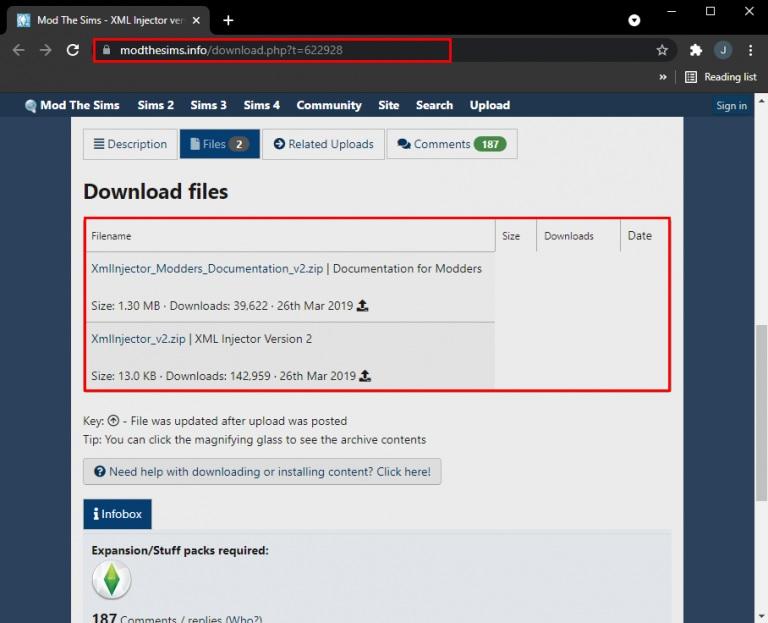
Task: Open the Related Uploads tab
Action: point(323,144)
